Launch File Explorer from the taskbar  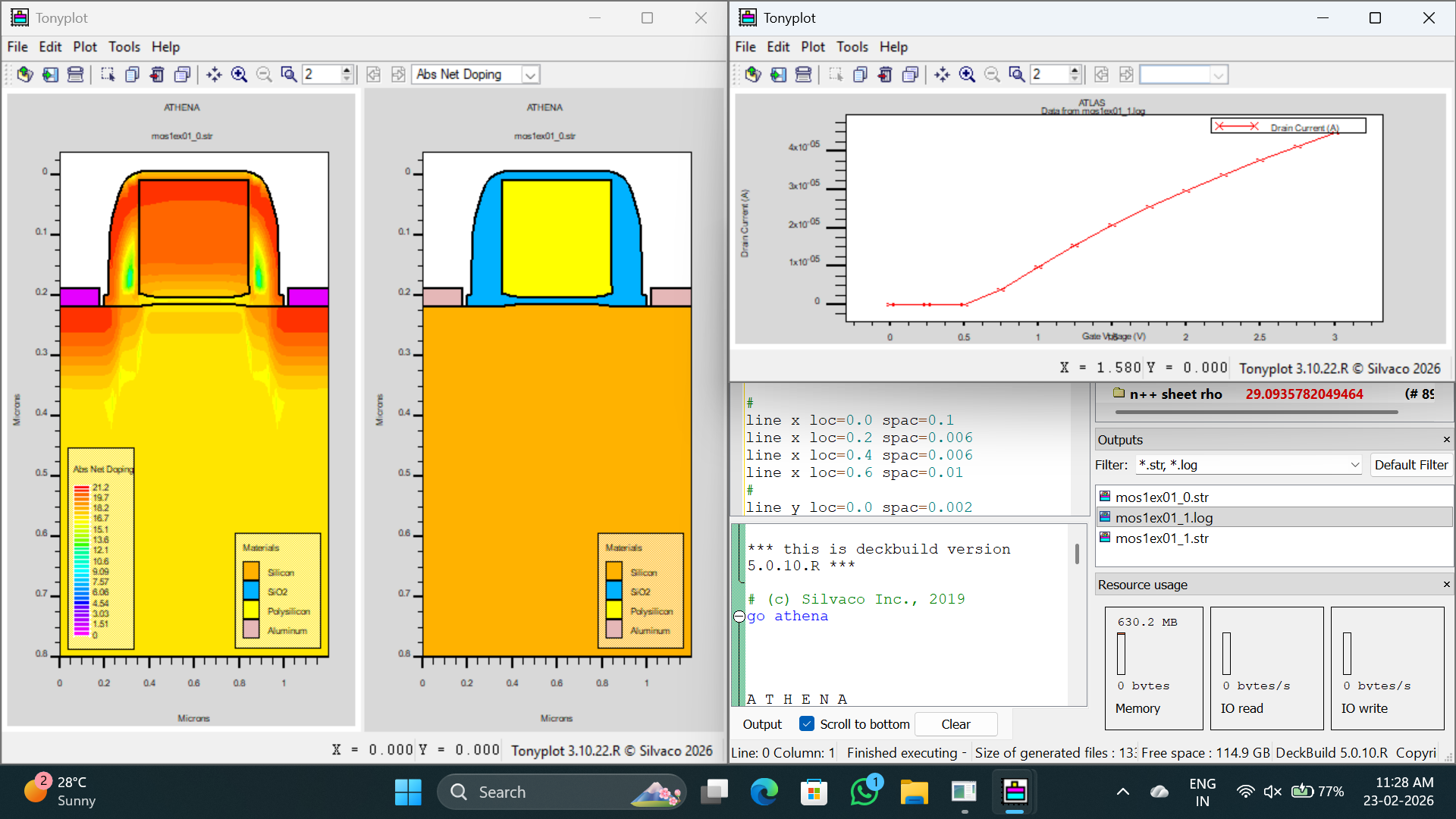(914, 792)
